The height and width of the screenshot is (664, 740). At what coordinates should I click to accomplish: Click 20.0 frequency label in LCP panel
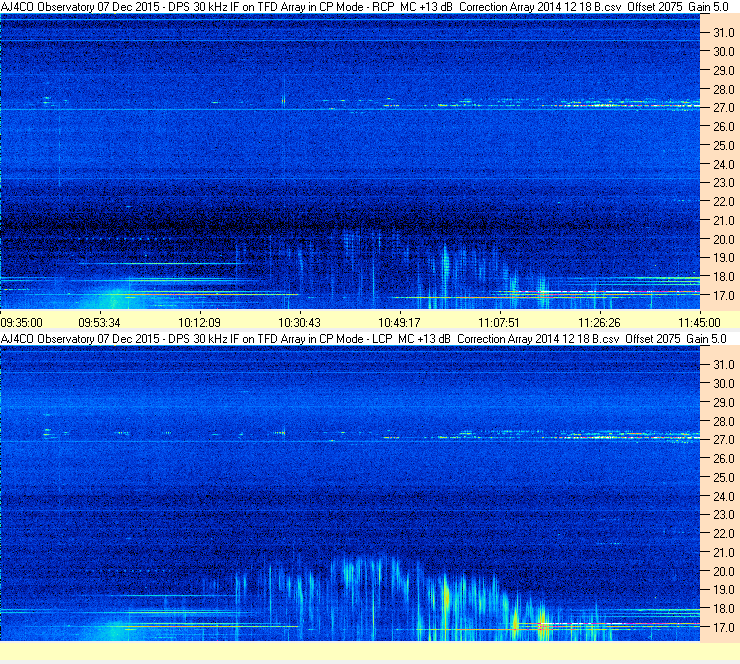pyautogui.click(x=723, y=572)
